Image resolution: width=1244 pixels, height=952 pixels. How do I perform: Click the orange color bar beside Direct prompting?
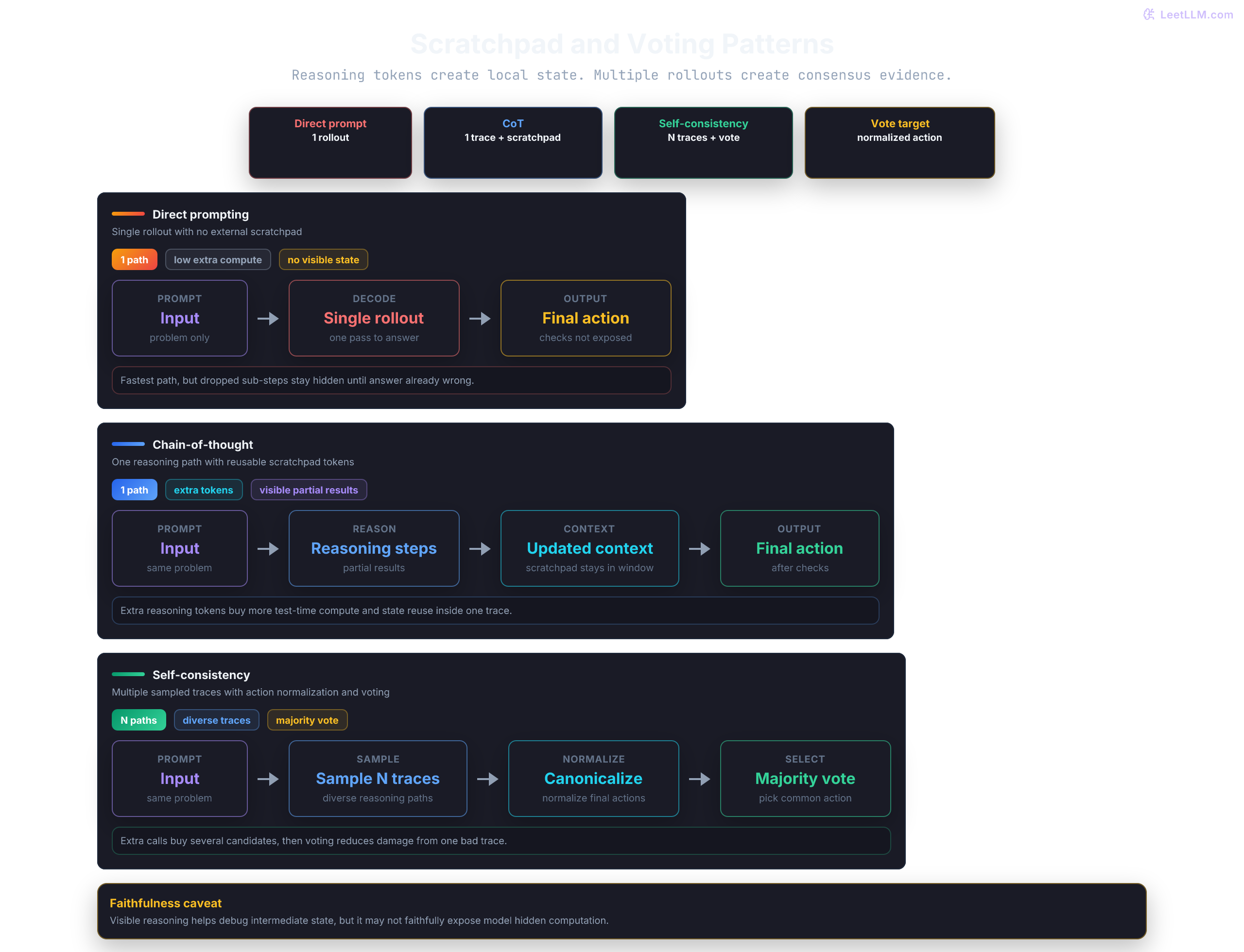coord(128,214)
